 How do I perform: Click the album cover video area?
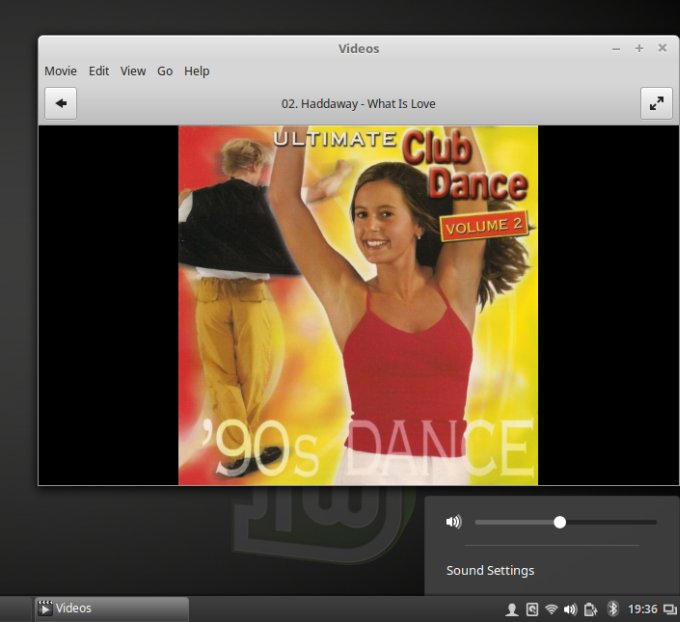point(358,305)
